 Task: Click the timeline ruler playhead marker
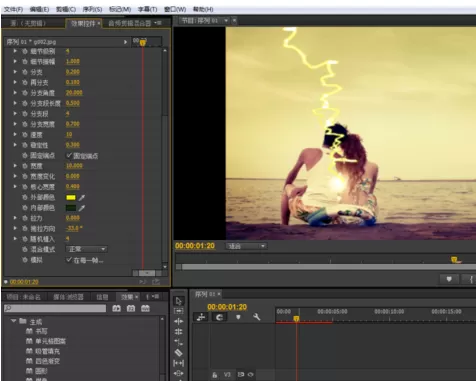(x=296, y=319)
